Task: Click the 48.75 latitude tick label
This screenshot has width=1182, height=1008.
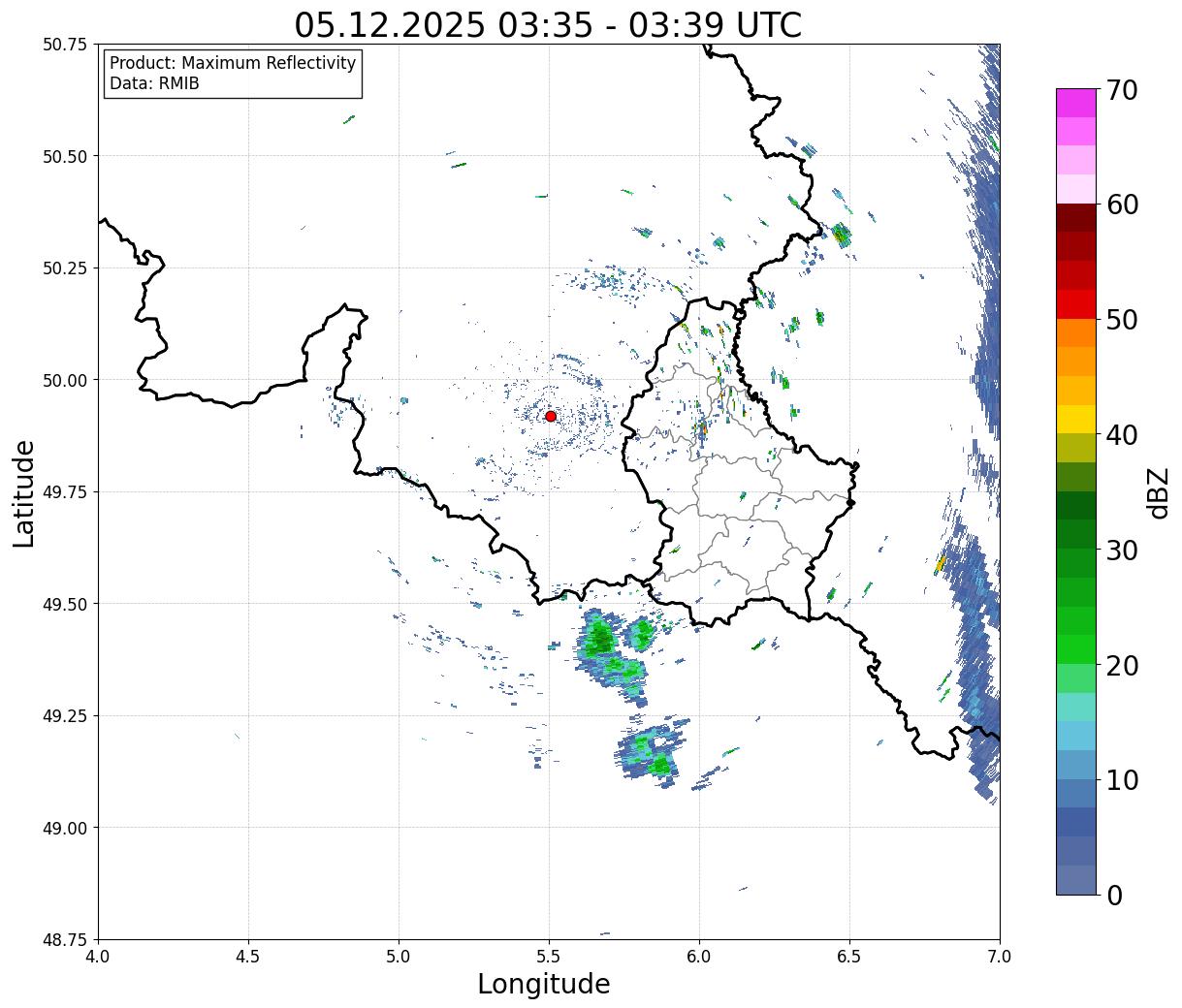Action: [x=64, y=940]
